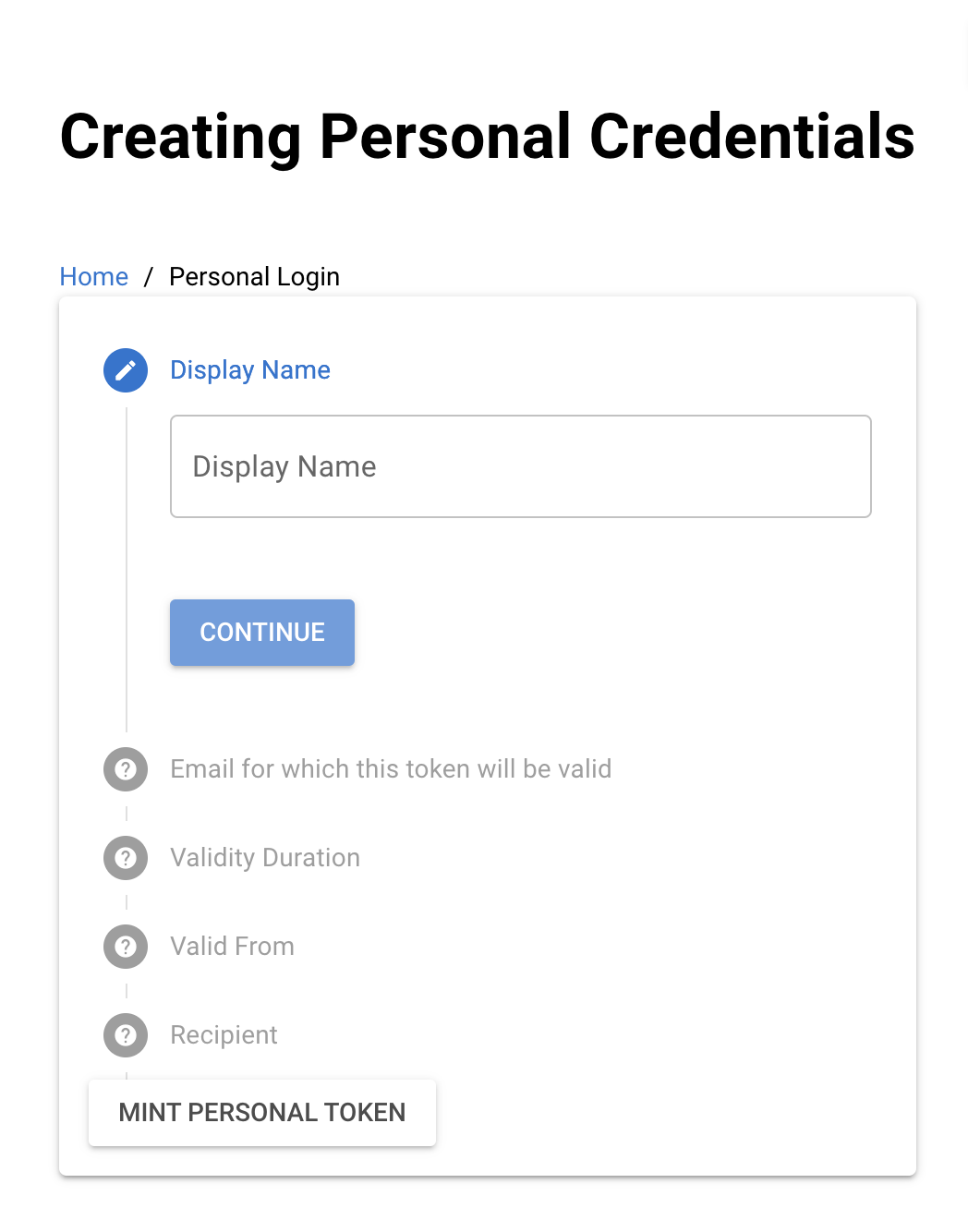
Task: Click the question mark icon beside Recipient
Action: (126, 1035)
